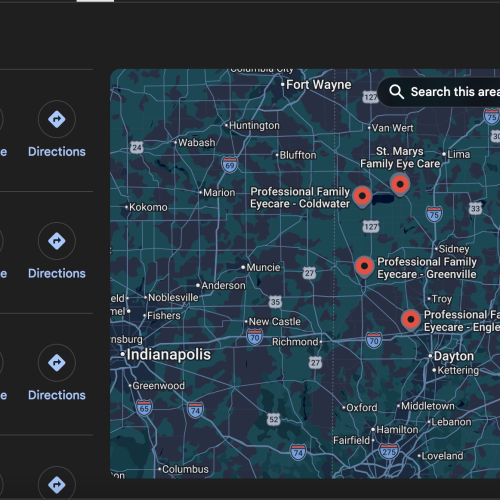
Task: Click the Fort Wayne city label
Action: (318, 85)
